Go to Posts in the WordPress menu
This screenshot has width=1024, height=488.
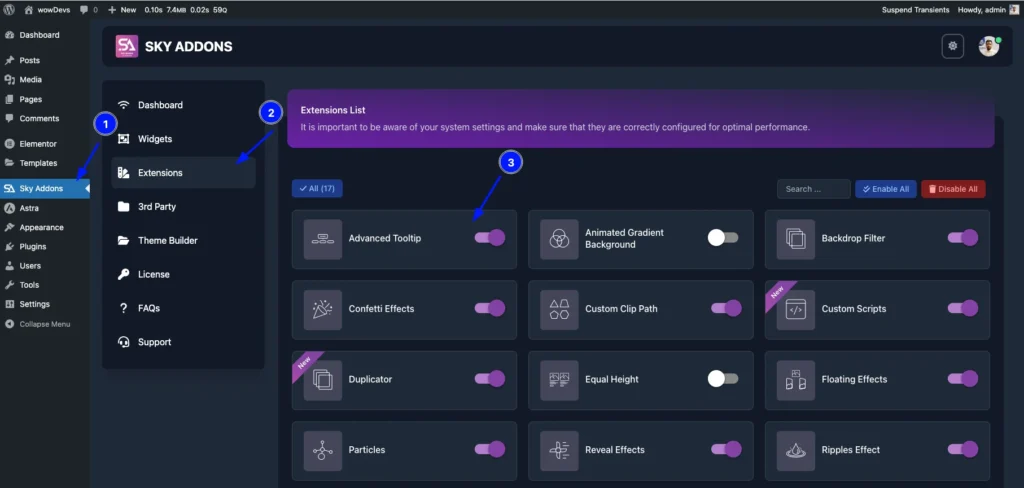click(x=29, y=60)
